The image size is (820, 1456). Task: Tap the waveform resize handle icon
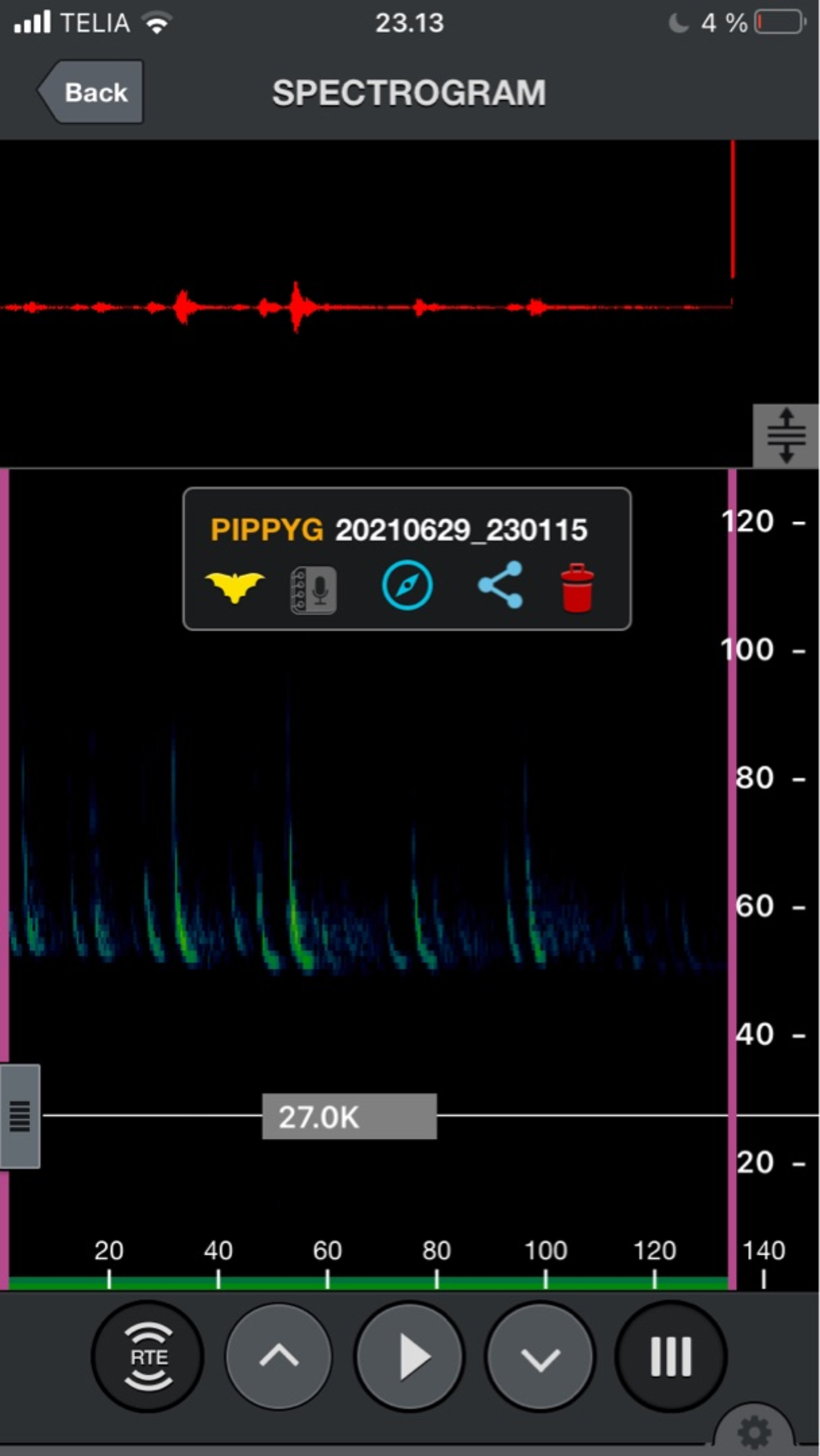click(785, 436)
